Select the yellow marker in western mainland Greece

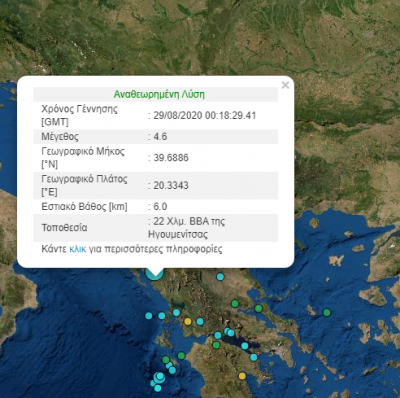(x=188, y=322)
